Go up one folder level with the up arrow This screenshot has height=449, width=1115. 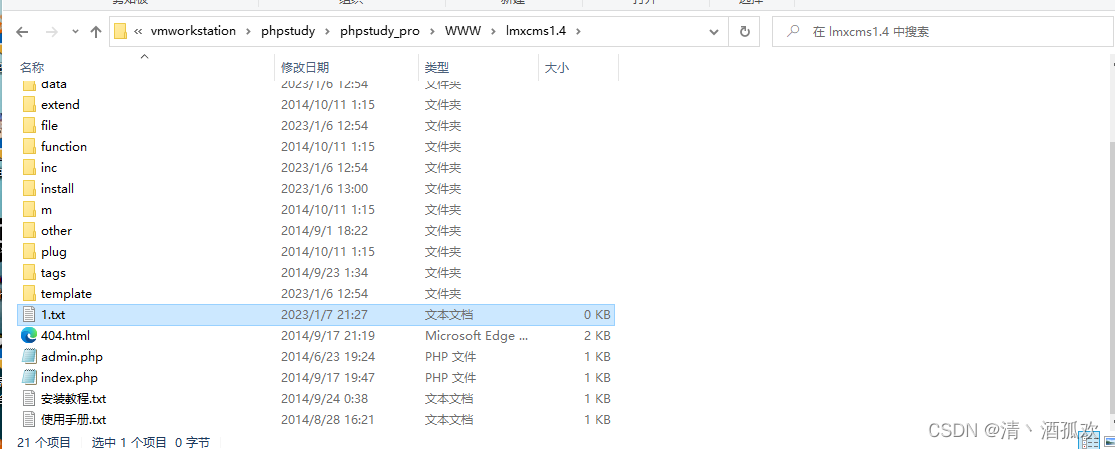pos(96,32)
